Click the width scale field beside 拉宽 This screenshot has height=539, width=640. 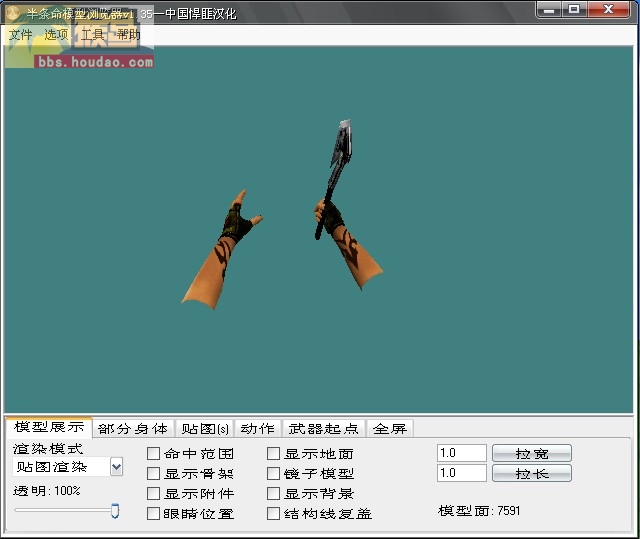click(462, 453)
